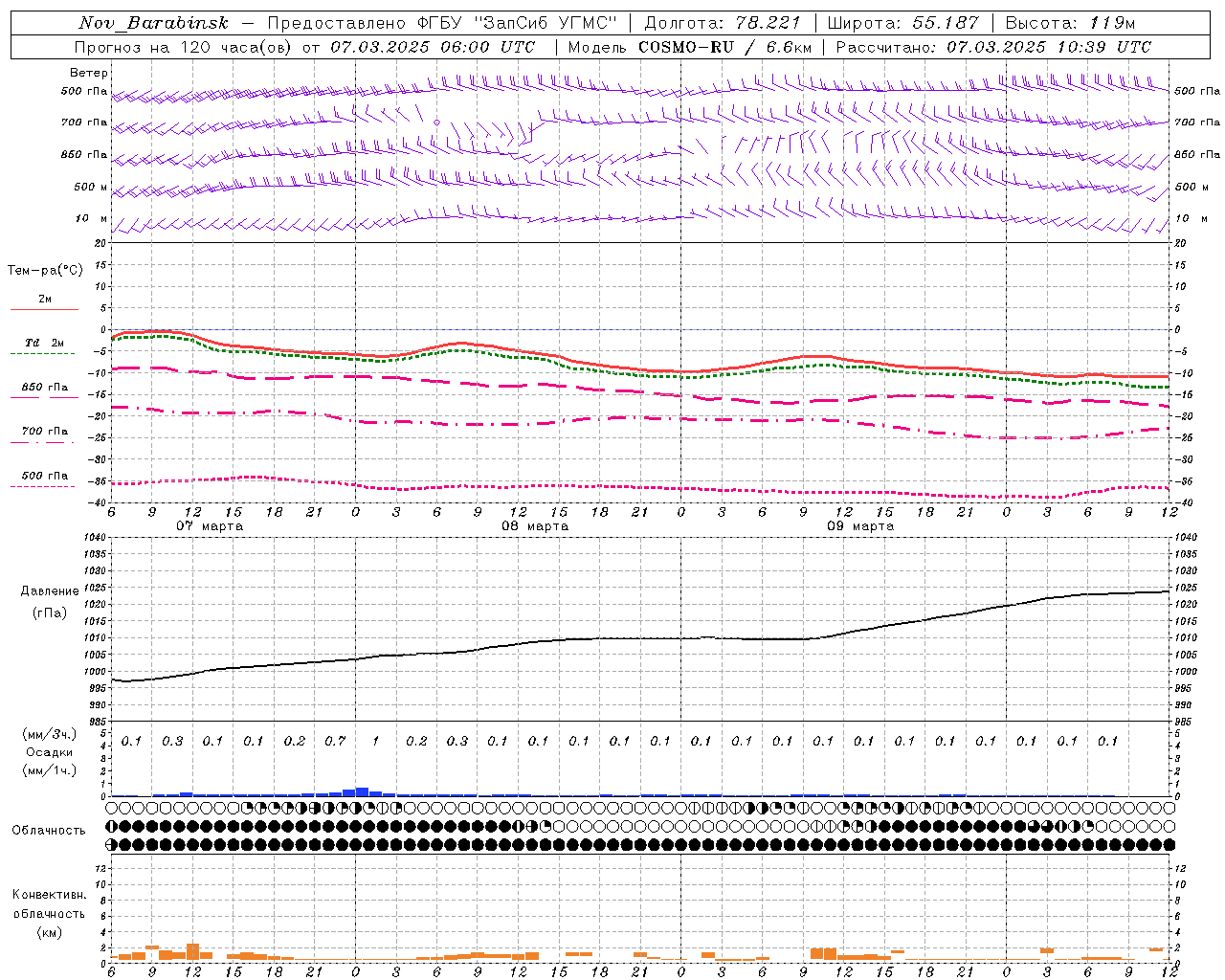The height and width of the screenshot is (980, 1225).
Task: Click the 07 марта date label
Action: (210, 525)
